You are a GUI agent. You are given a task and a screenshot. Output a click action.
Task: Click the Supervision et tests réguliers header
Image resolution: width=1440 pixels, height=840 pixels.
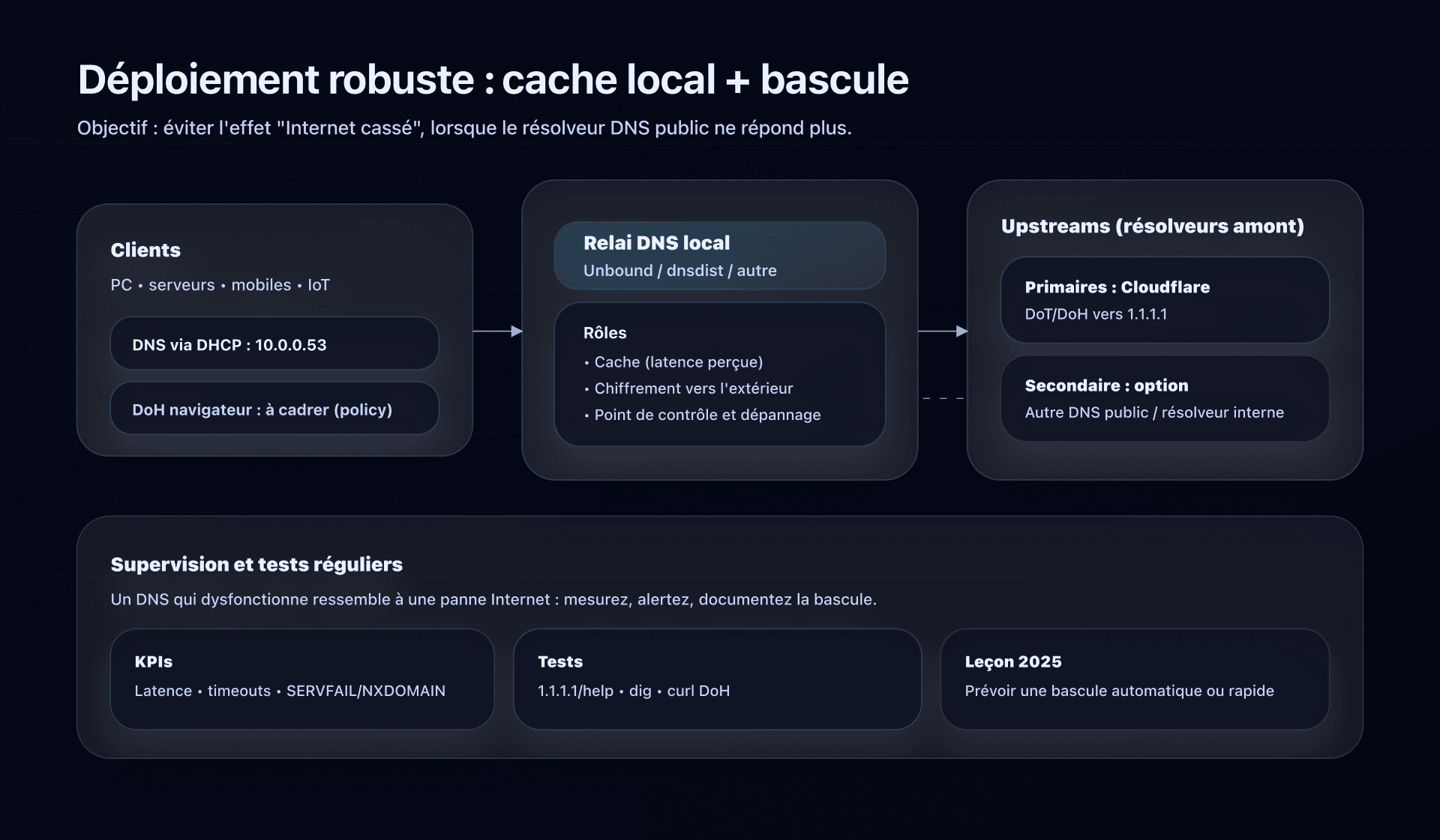(x=257, y=564)
